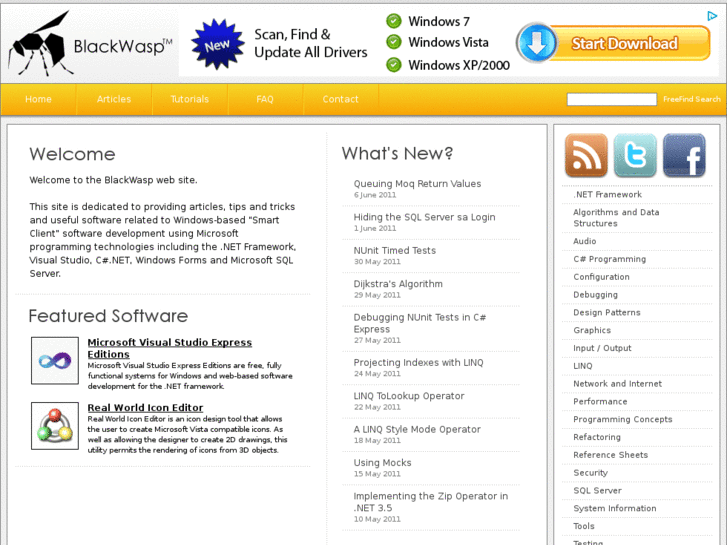Image resolution: width=727 pixels, height=545 pixels.
Task: Open the RSS feed icon
Action: (586, 155)
